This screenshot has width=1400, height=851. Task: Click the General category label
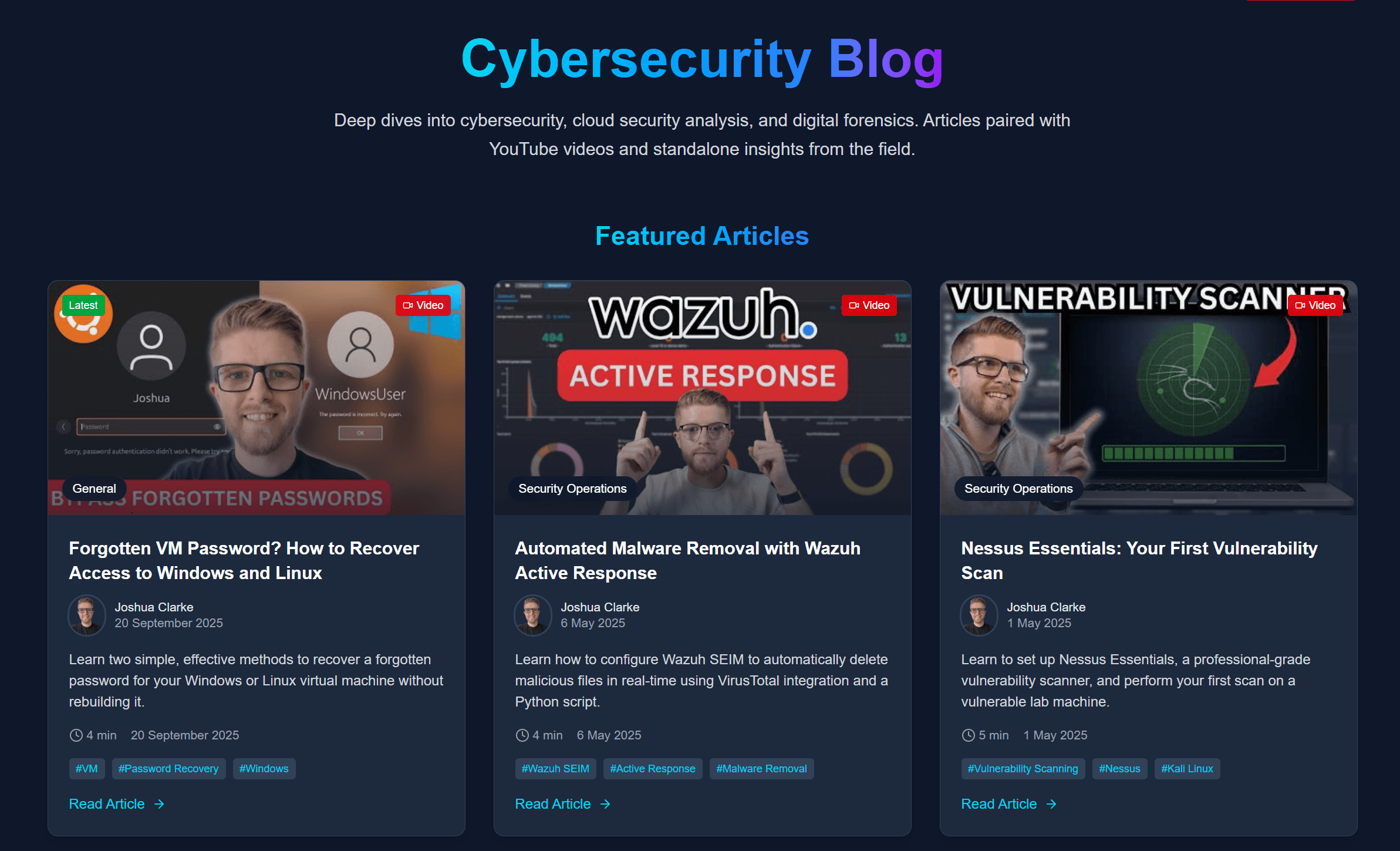[x=94, y=489]
